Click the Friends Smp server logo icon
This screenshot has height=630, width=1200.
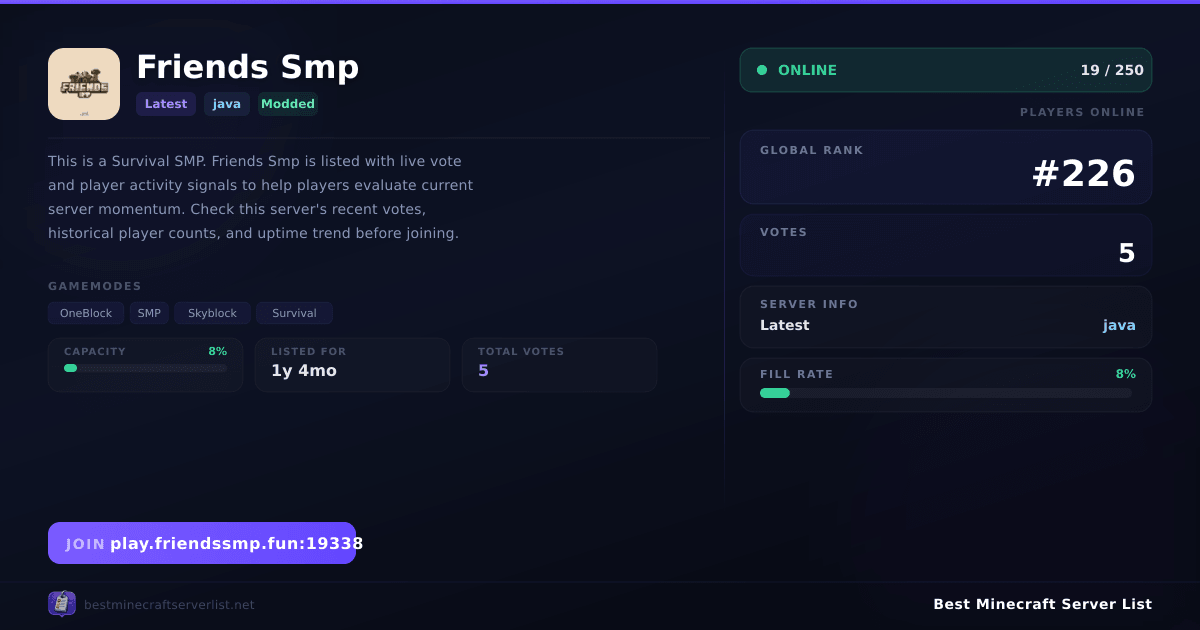(84, 84)
